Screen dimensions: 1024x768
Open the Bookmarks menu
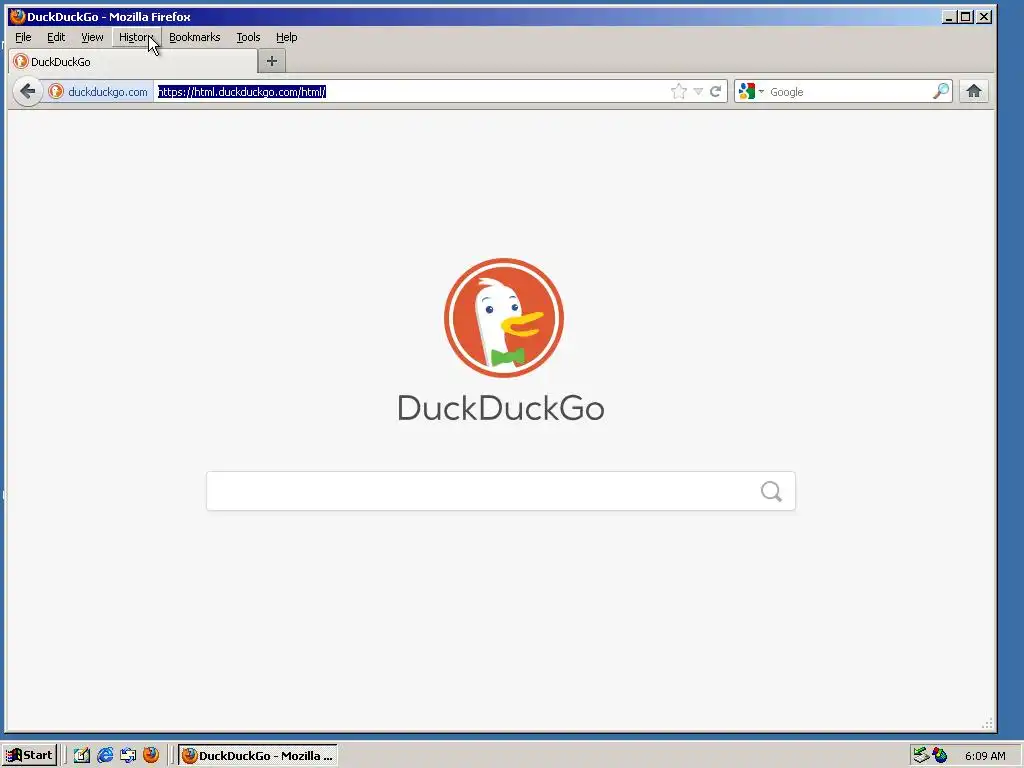[195, 37]
